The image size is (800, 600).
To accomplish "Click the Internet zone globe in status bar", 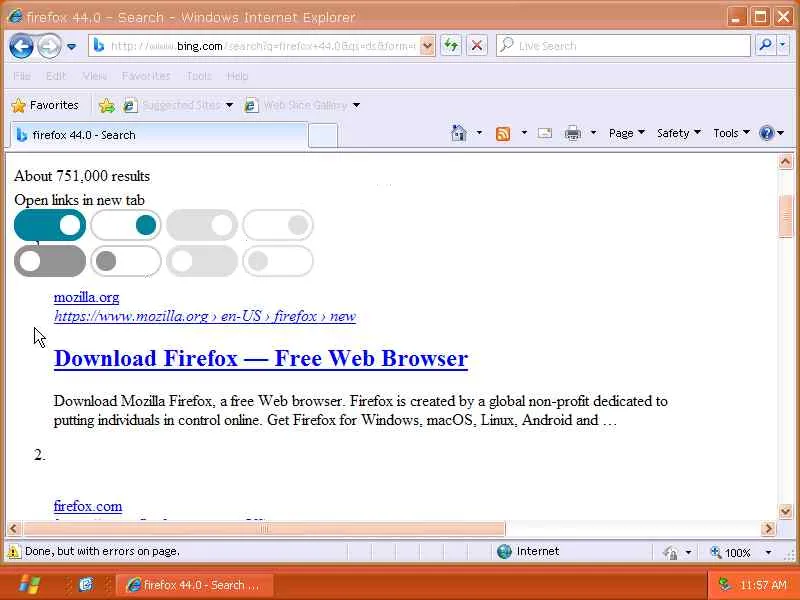I will pos(504,552).
